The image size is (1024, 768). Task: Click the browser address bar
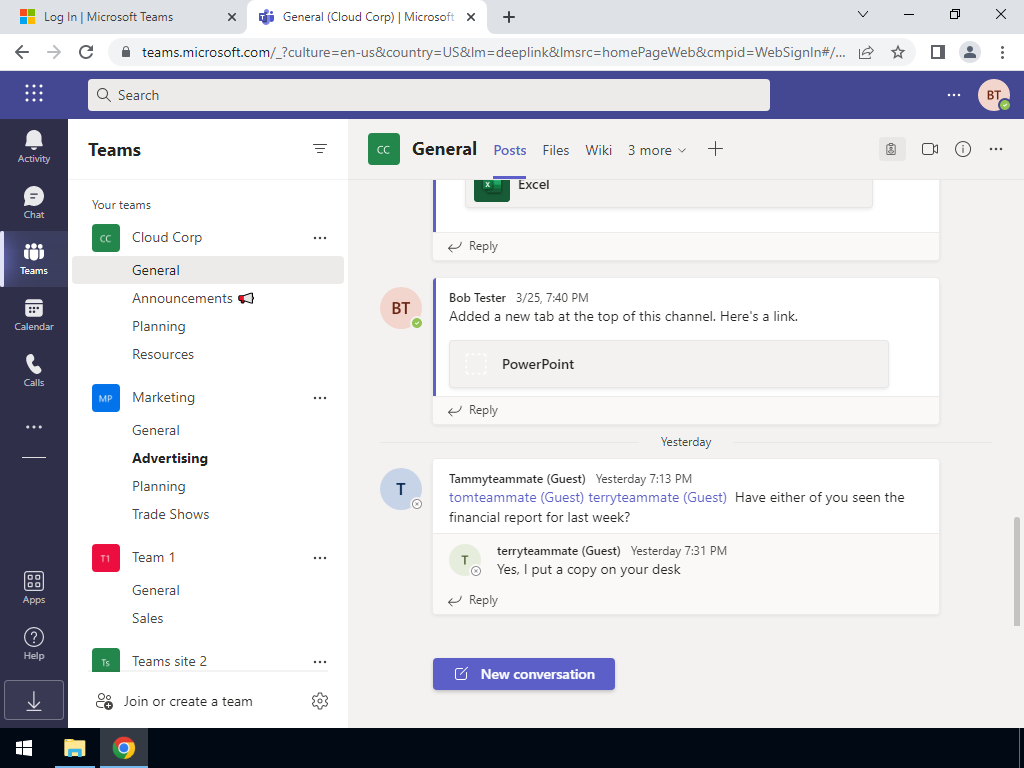(493, 52)
